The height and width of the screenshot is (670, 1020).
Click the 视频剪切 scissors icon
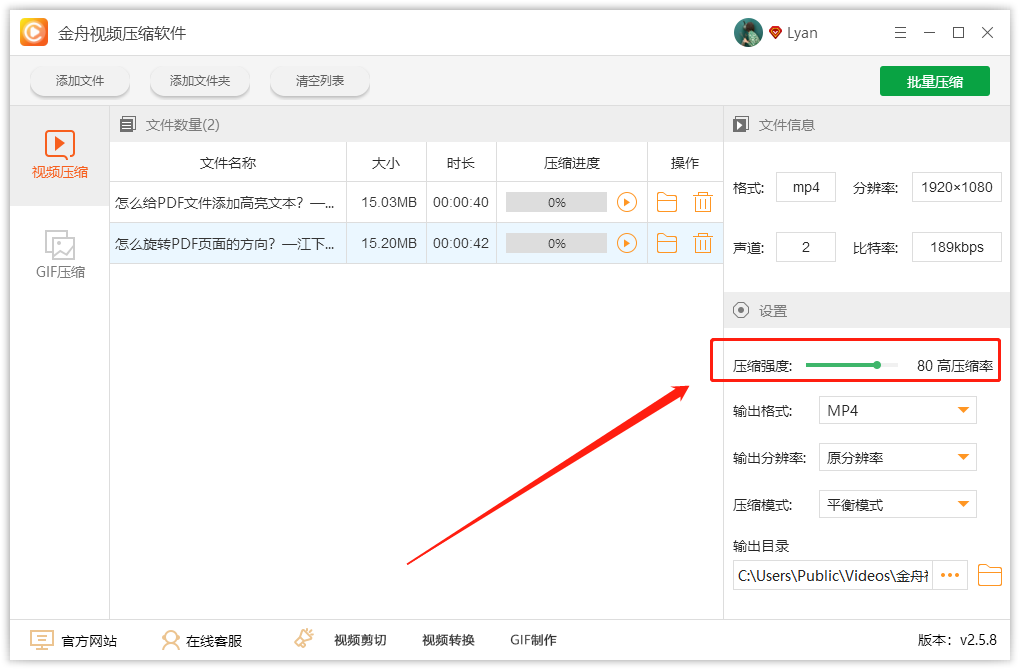click(x=304, y=638)
